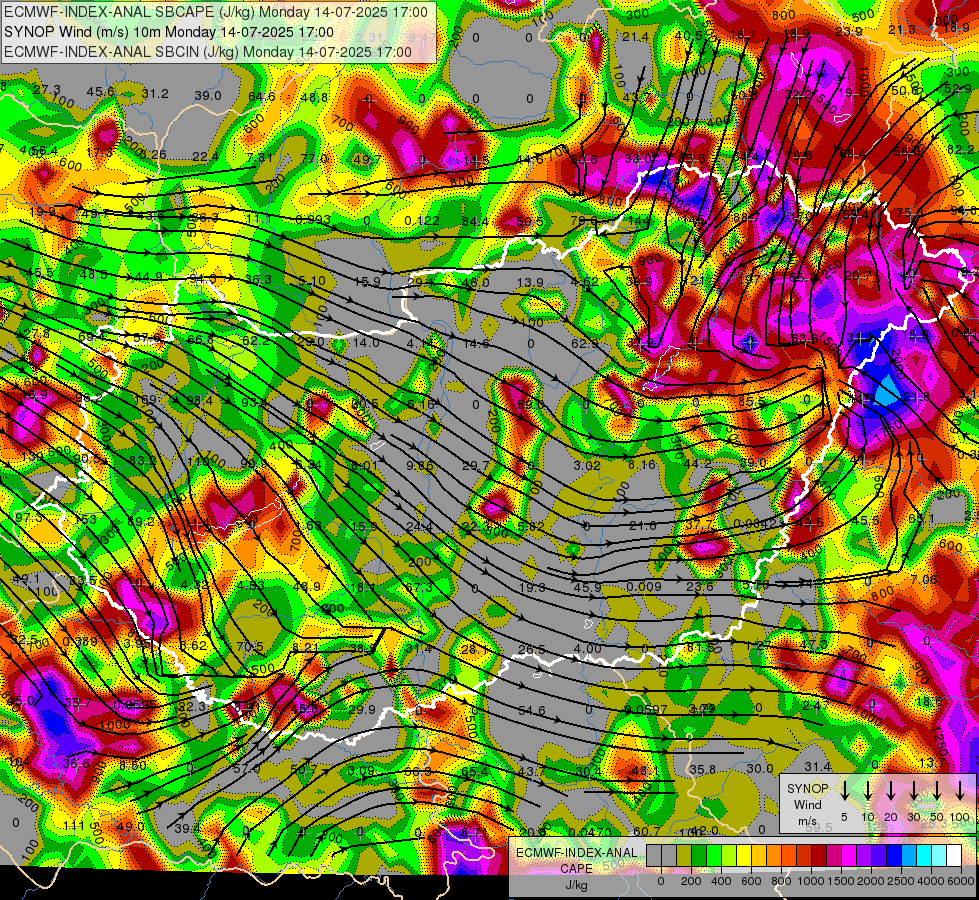The image size is (979, 900).
Task: Pick the dark blue swatch left of the 2500 tick
Action: (x=893, y=856)
